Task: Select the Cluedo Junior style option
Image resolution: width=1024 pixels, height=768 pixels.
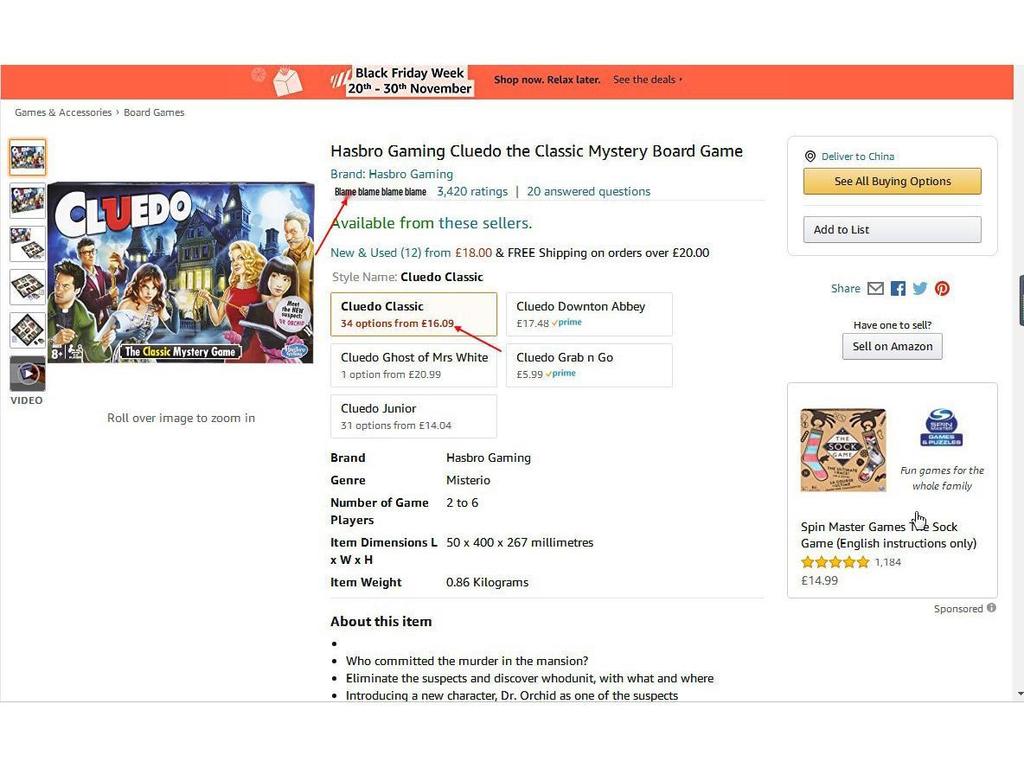Action: pos(413,416)
